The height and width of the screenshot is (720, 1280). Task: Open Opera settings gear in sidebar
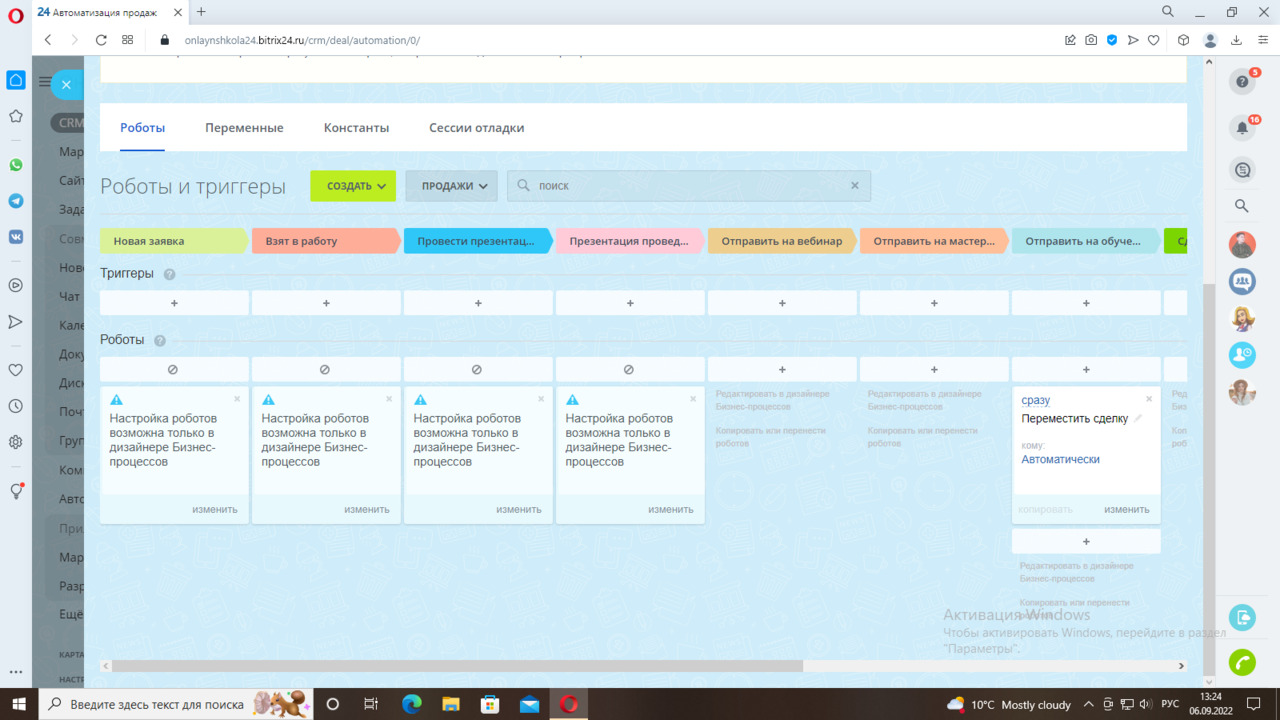(x=16, y=442)
